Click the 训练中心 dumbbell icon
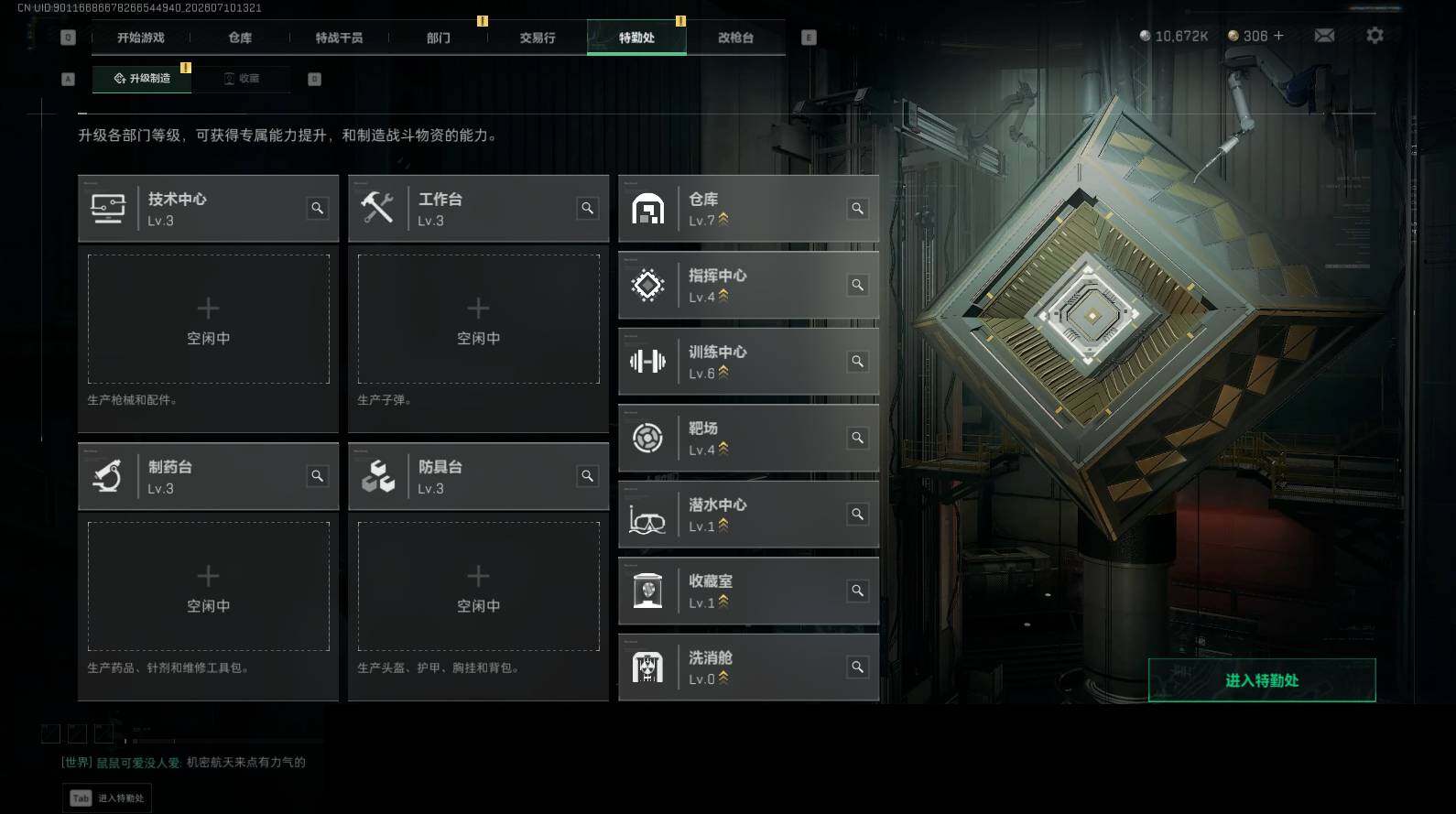This screenshot has width=1456, height=814. (647, 362)
